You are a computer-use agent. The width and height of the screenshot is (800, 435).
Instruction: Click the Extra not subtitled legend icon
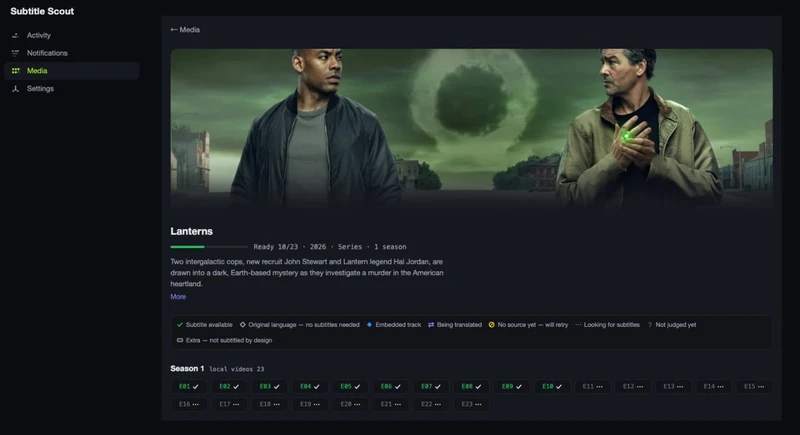pos(180,340)
